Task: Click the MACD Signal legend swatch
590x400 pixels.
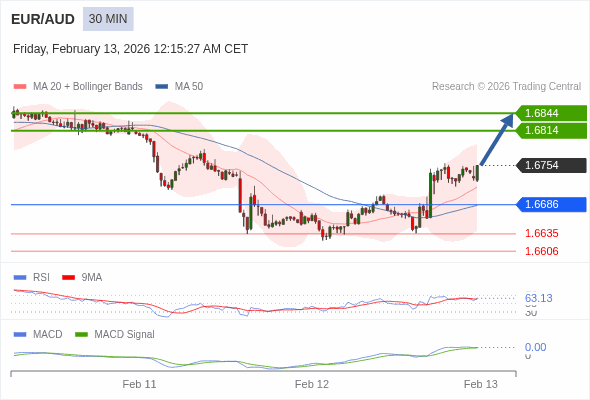Action: (x=81, y=335)
